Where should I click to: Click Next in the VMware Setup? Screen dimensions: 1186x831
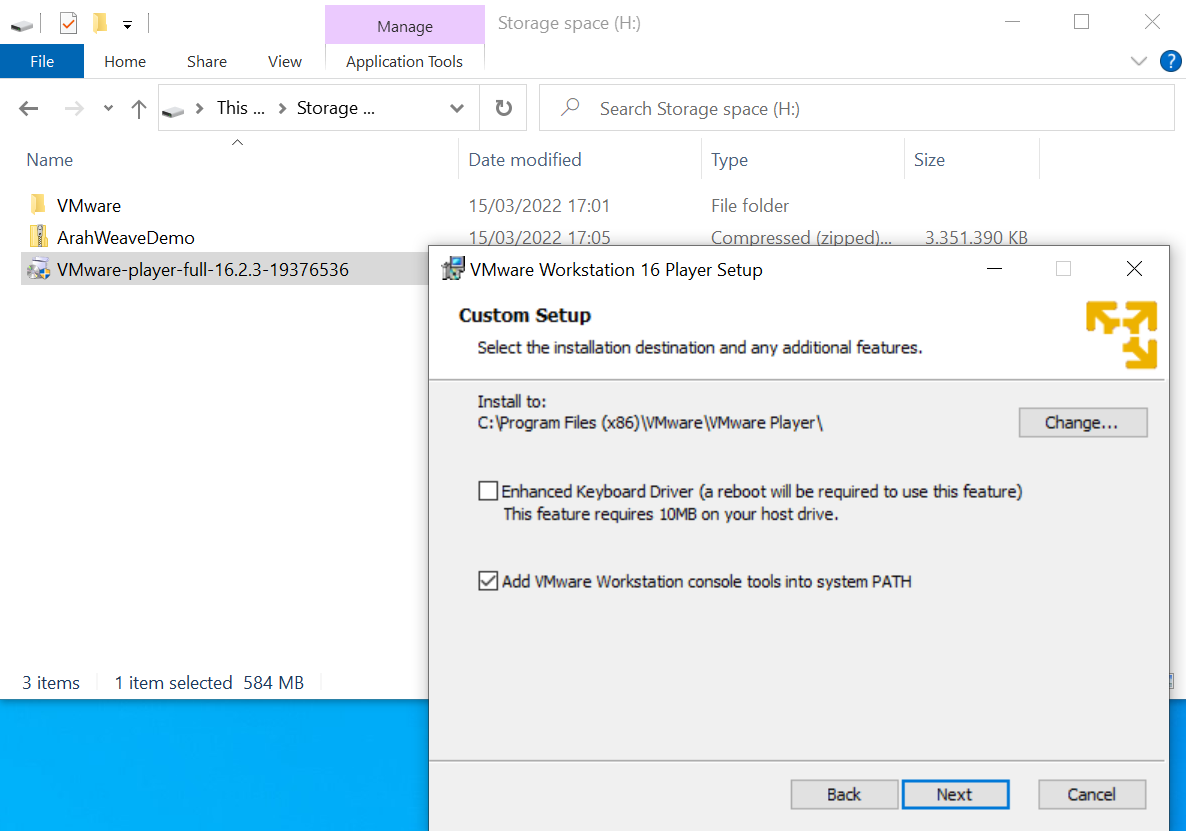[x=955, y=795]
